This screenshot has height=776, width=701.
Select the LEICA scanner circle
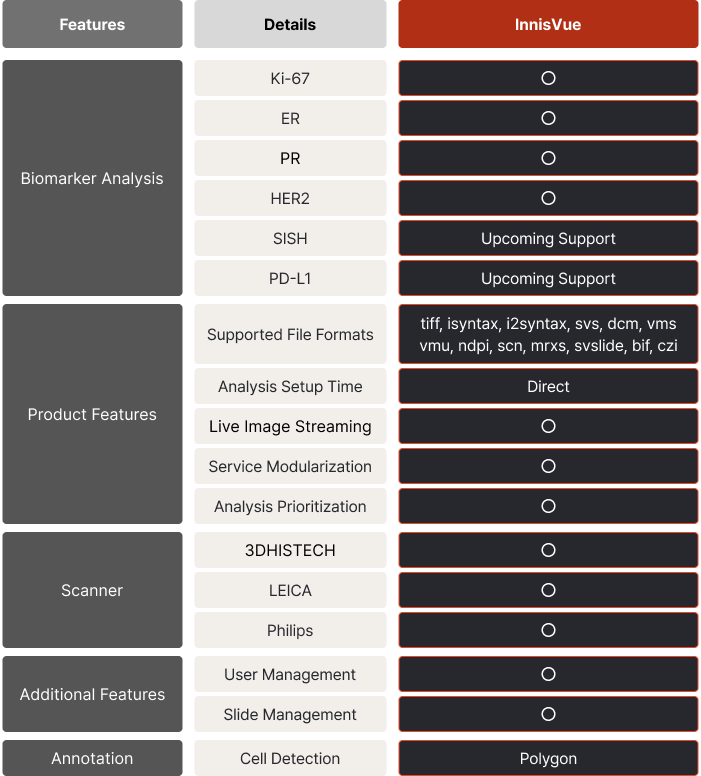pyautogui.click(x=548, y=590)
